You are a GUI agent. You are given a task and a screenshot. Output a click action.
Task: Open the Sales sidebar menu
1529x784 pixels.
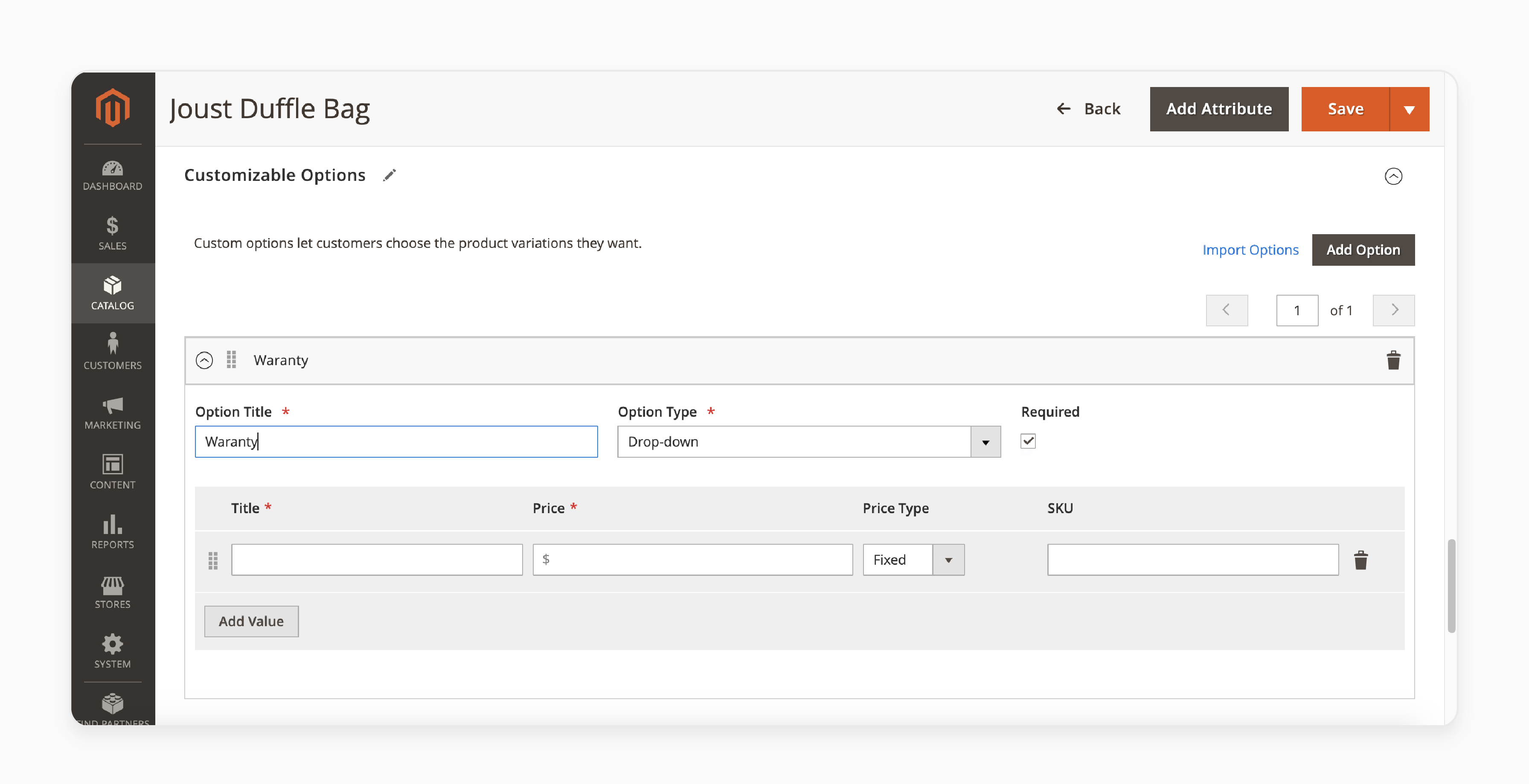pyautogui.click(x=113, y=233)
